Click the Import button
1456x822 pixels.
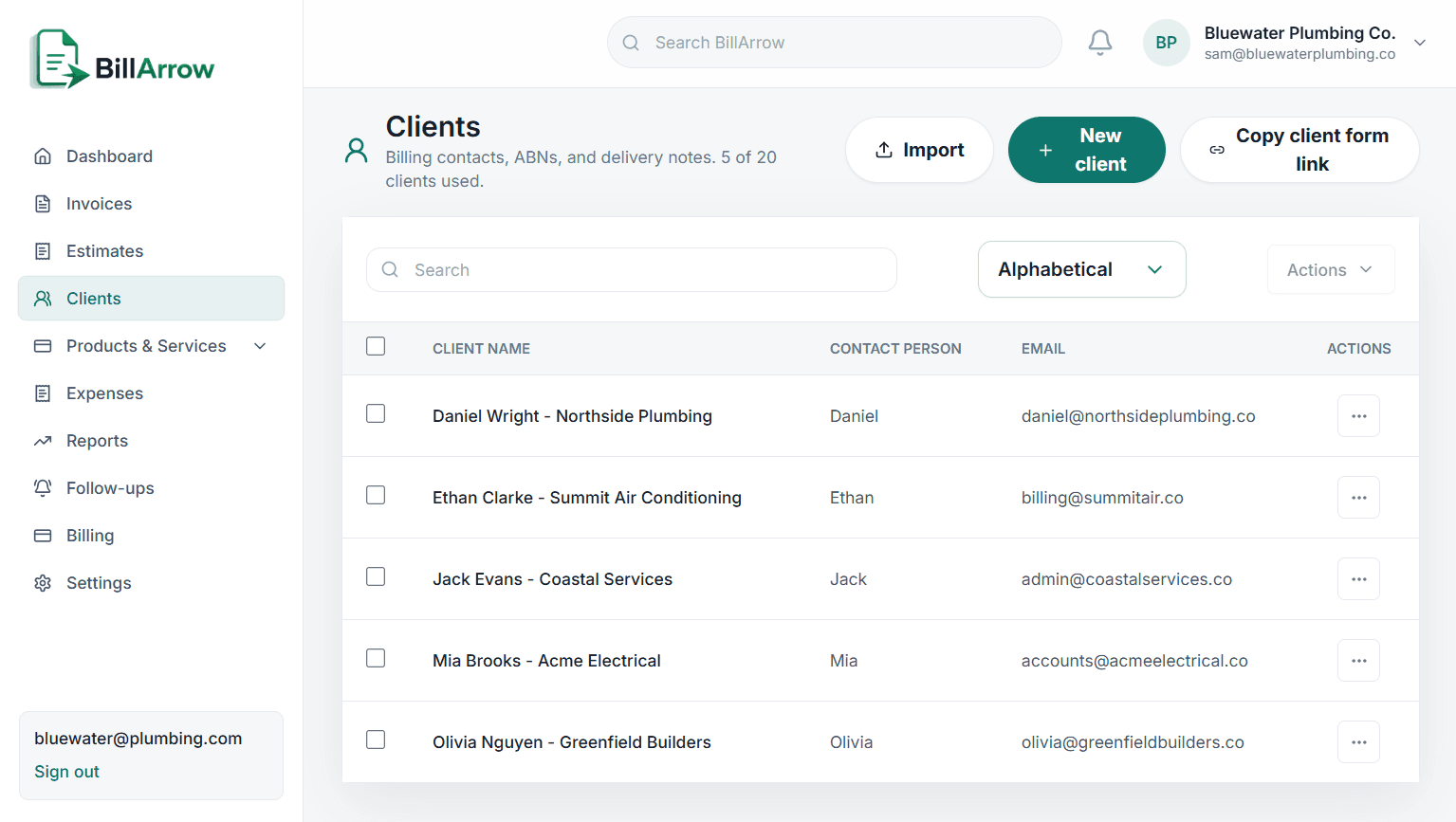919,150
